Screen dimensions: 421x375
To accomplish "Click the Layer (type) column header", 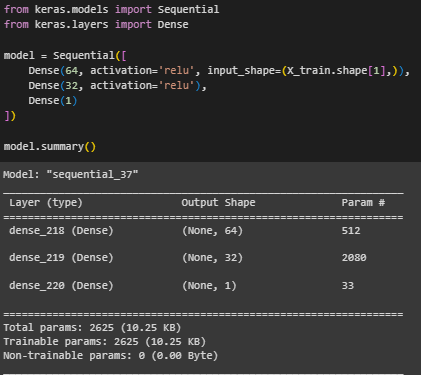I will [46, 203].
